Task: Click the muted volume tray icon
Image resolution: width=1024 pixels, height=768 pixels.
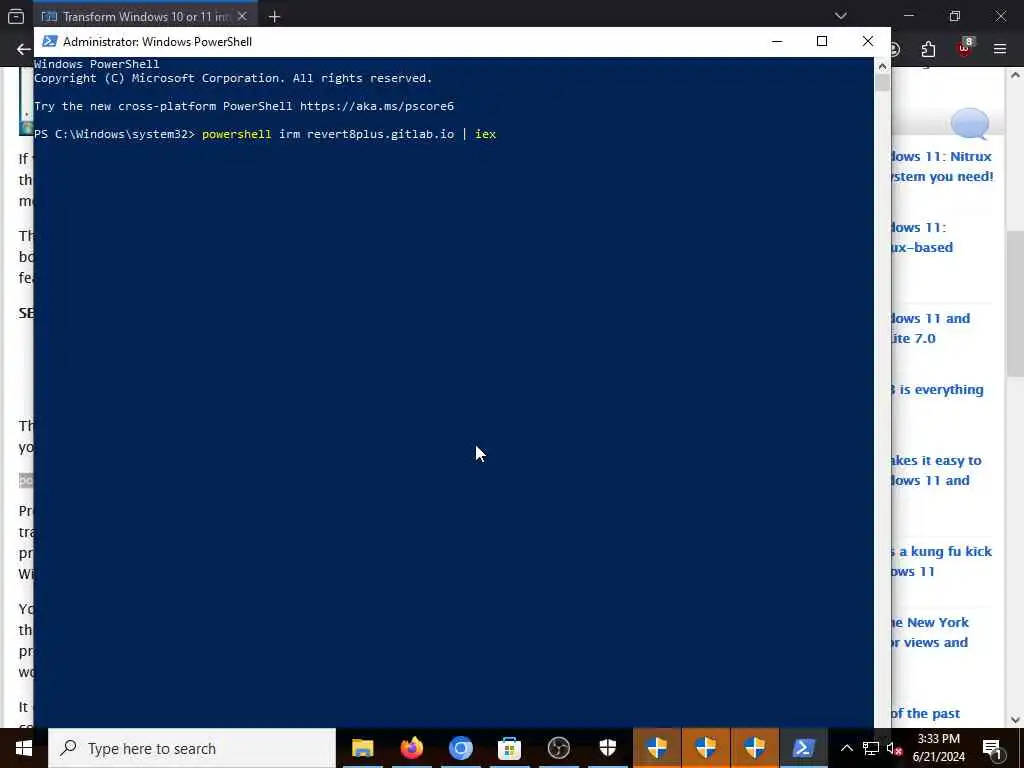Action: (895, 748)
